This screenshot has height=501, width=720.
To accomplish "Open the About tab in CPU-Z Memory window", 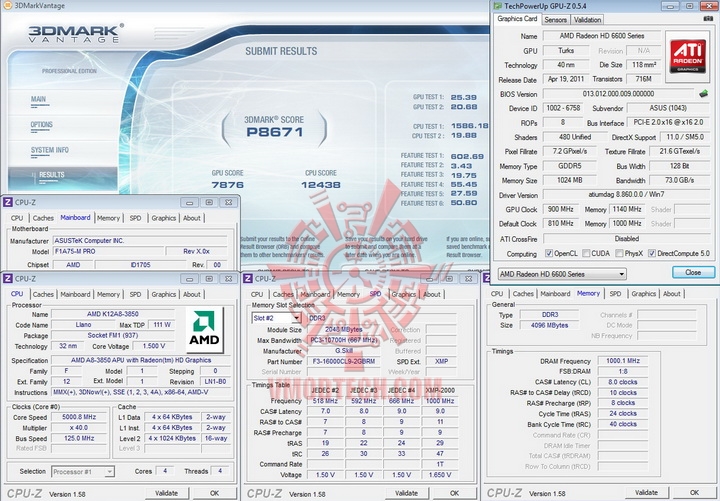I will [671, 294].
